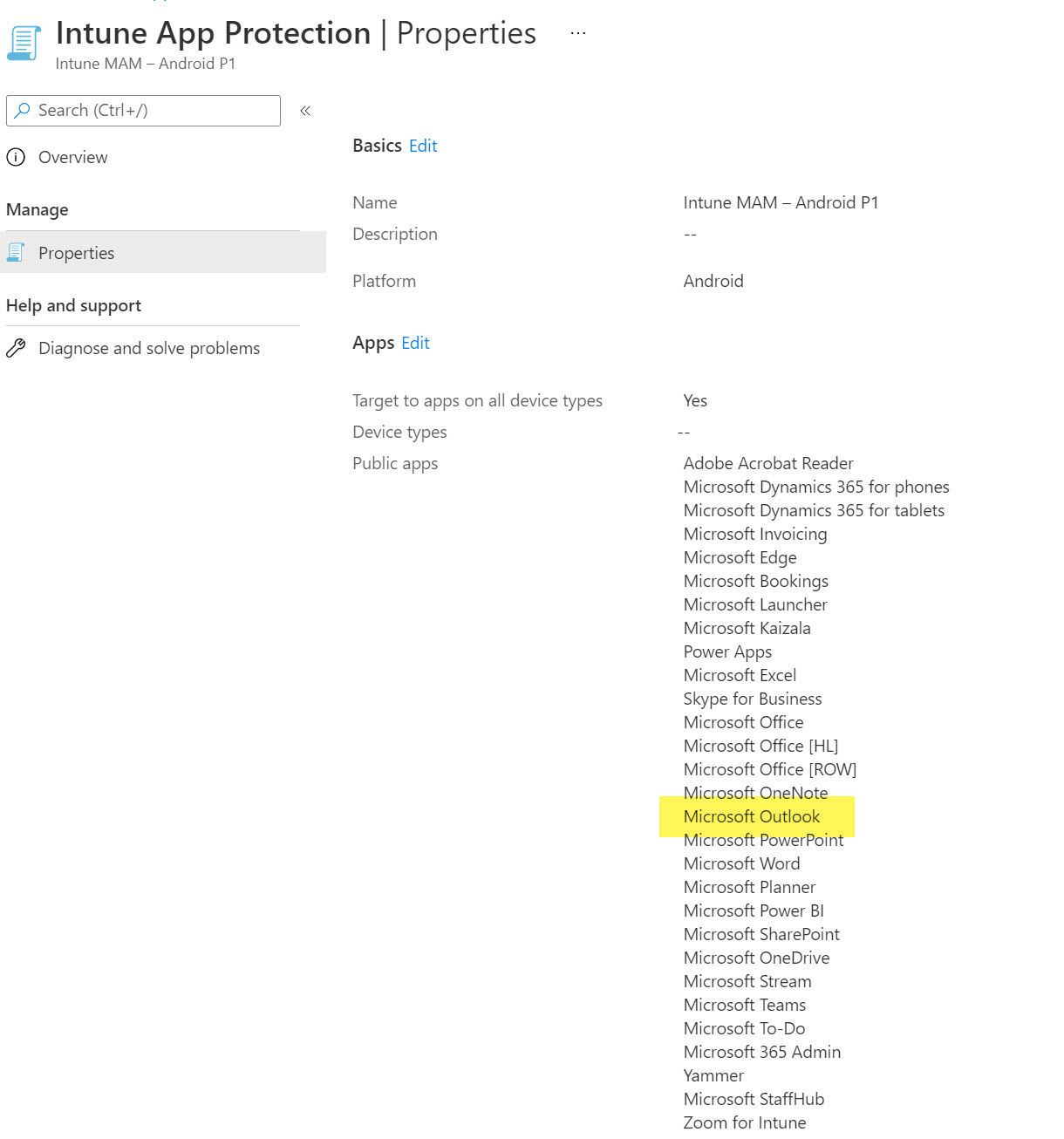1064x1139 pixels.
Task: Open Overview from the sidebar
Action: pos(72,157)
